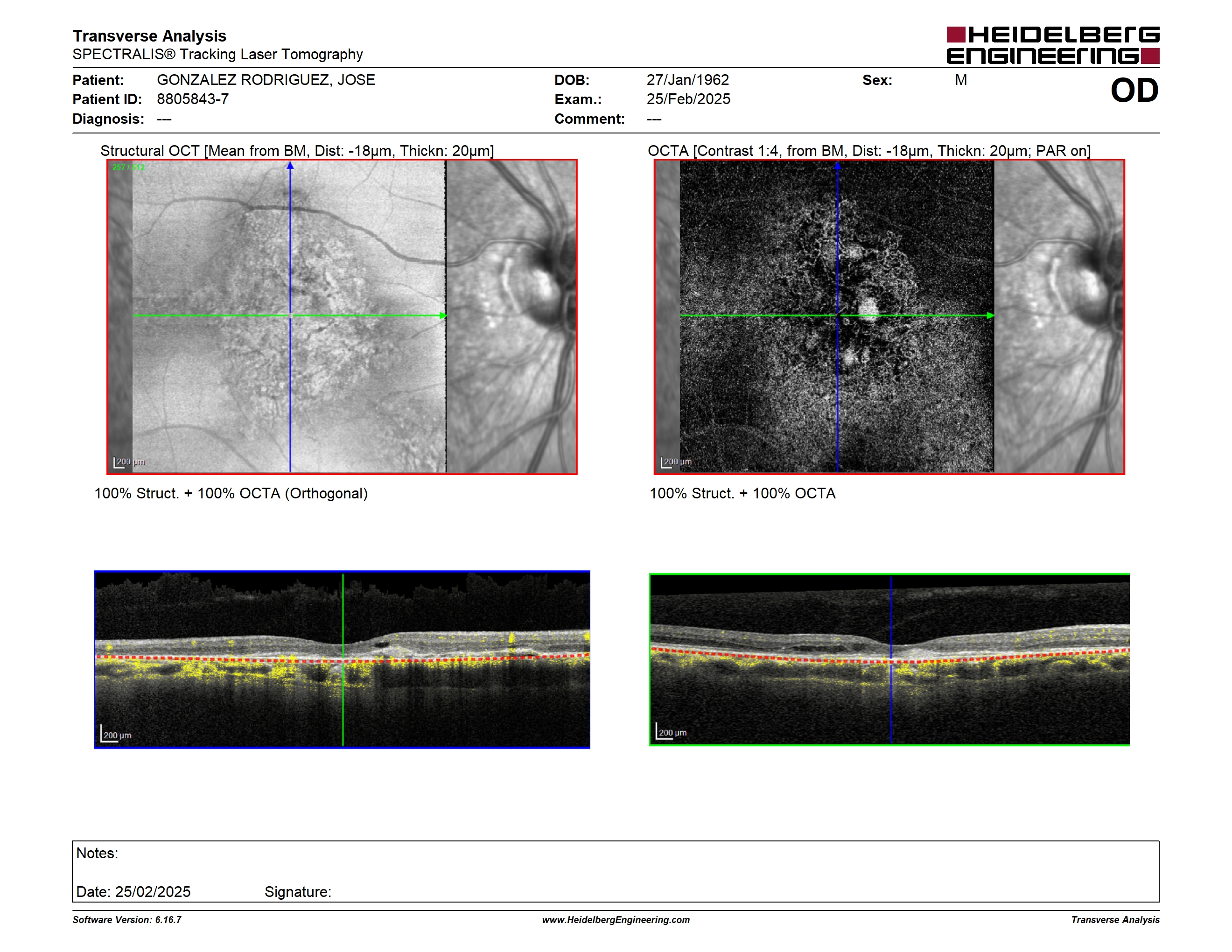The height and width of the screenshot is (952, 1232).
Task: Click the Date: 25/02/2025 text
Action: click(133, 892)
